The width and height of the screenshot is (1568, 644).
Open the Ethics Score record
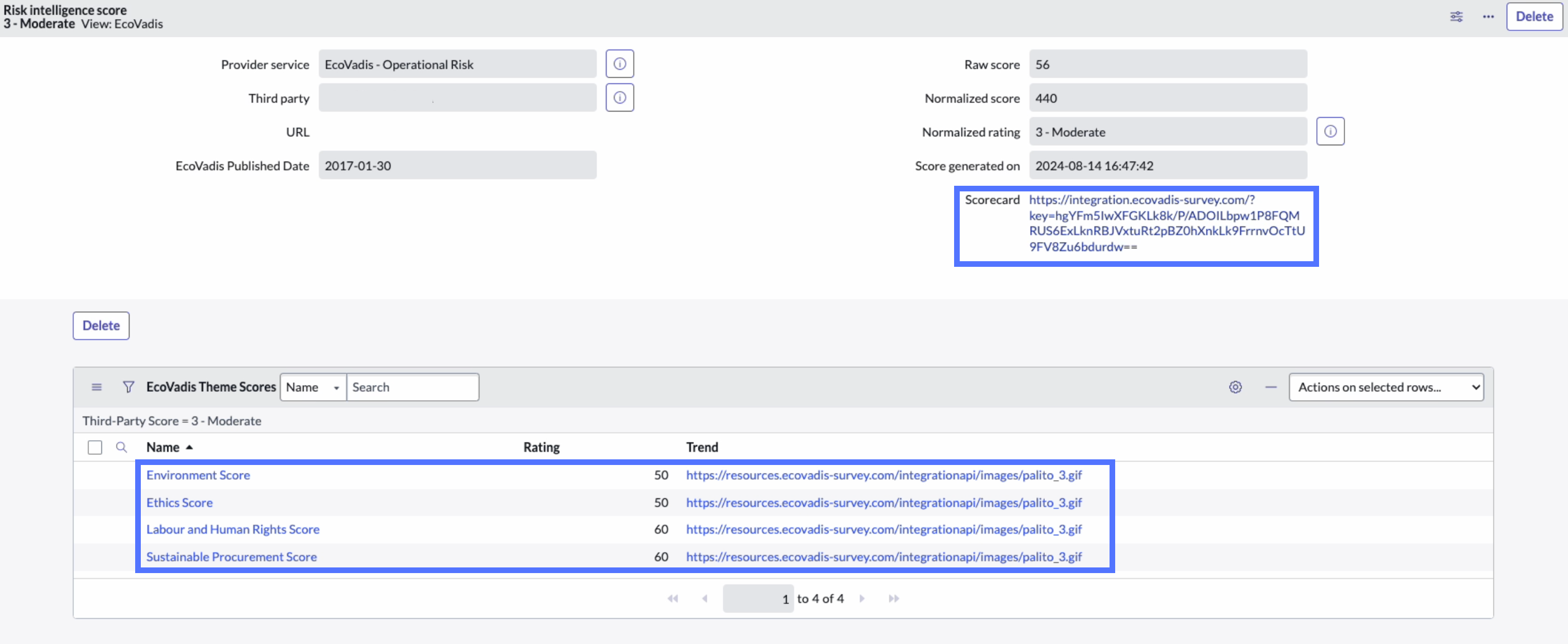pos(179,502)
